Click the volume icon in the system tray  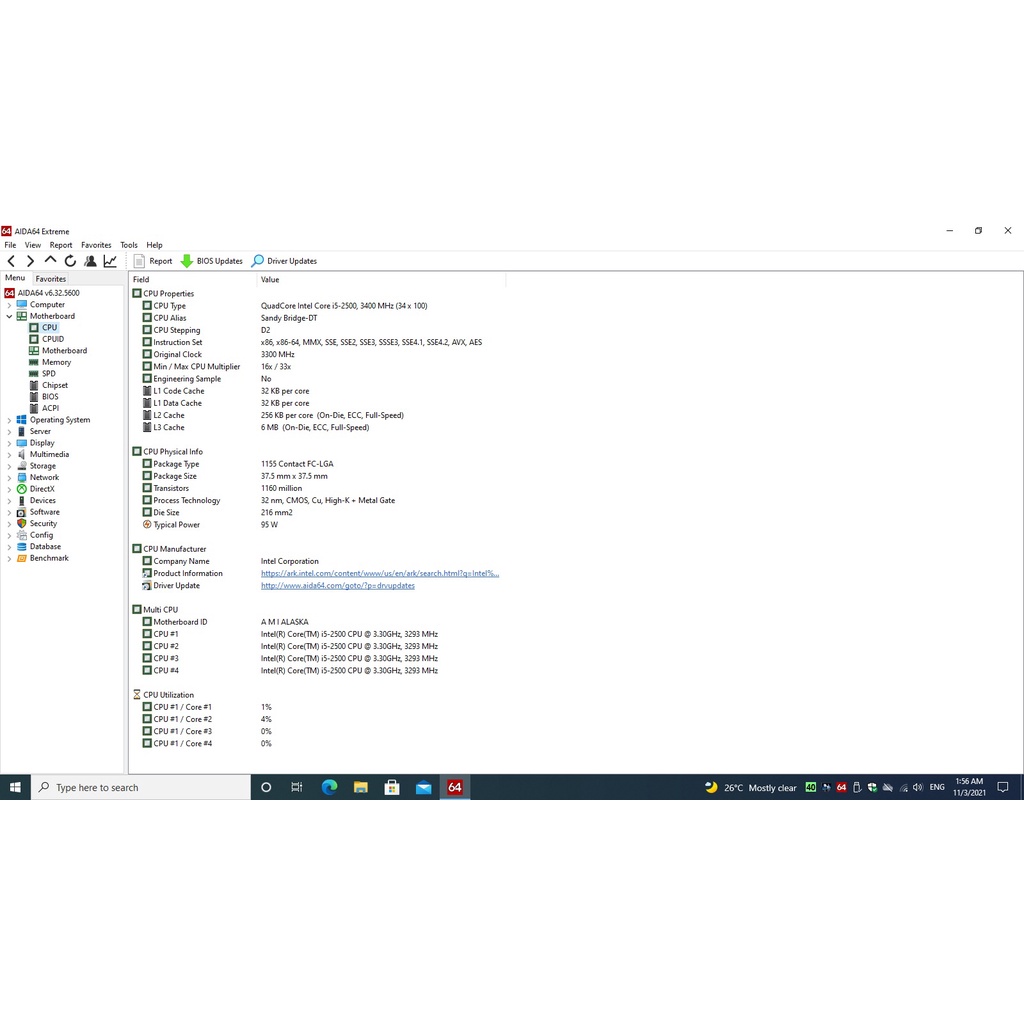click(918, 788)
